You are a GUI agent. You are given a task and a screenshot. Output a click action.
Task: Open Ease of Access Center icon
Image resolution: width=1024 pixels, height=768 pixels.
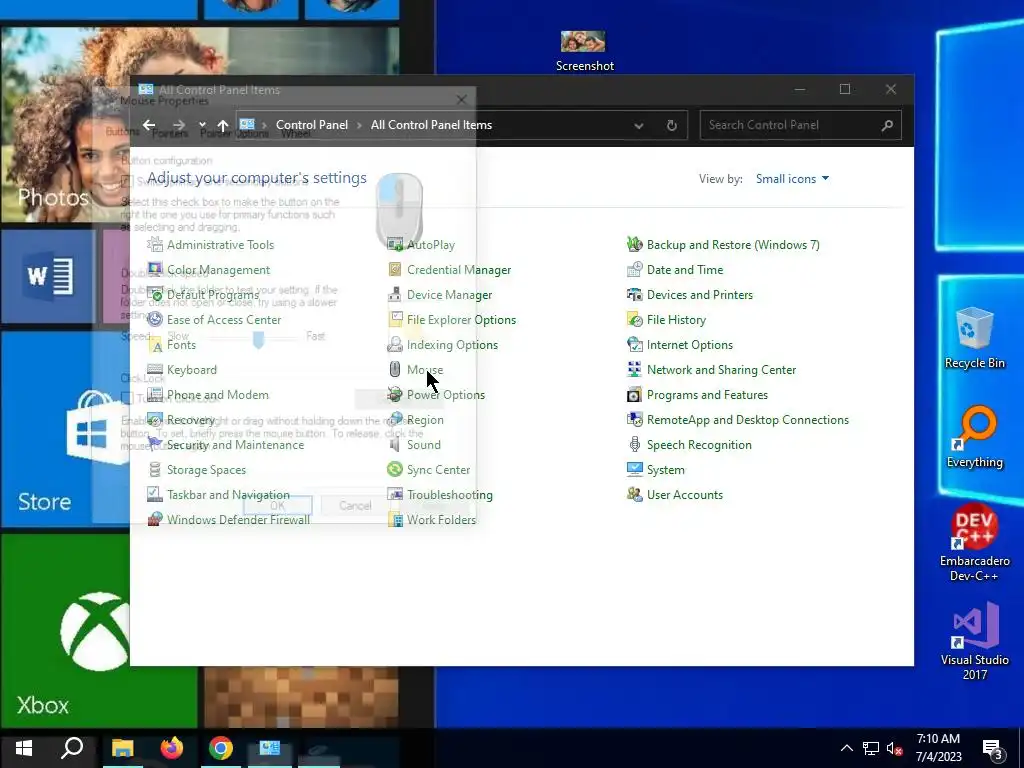[155, 319]
